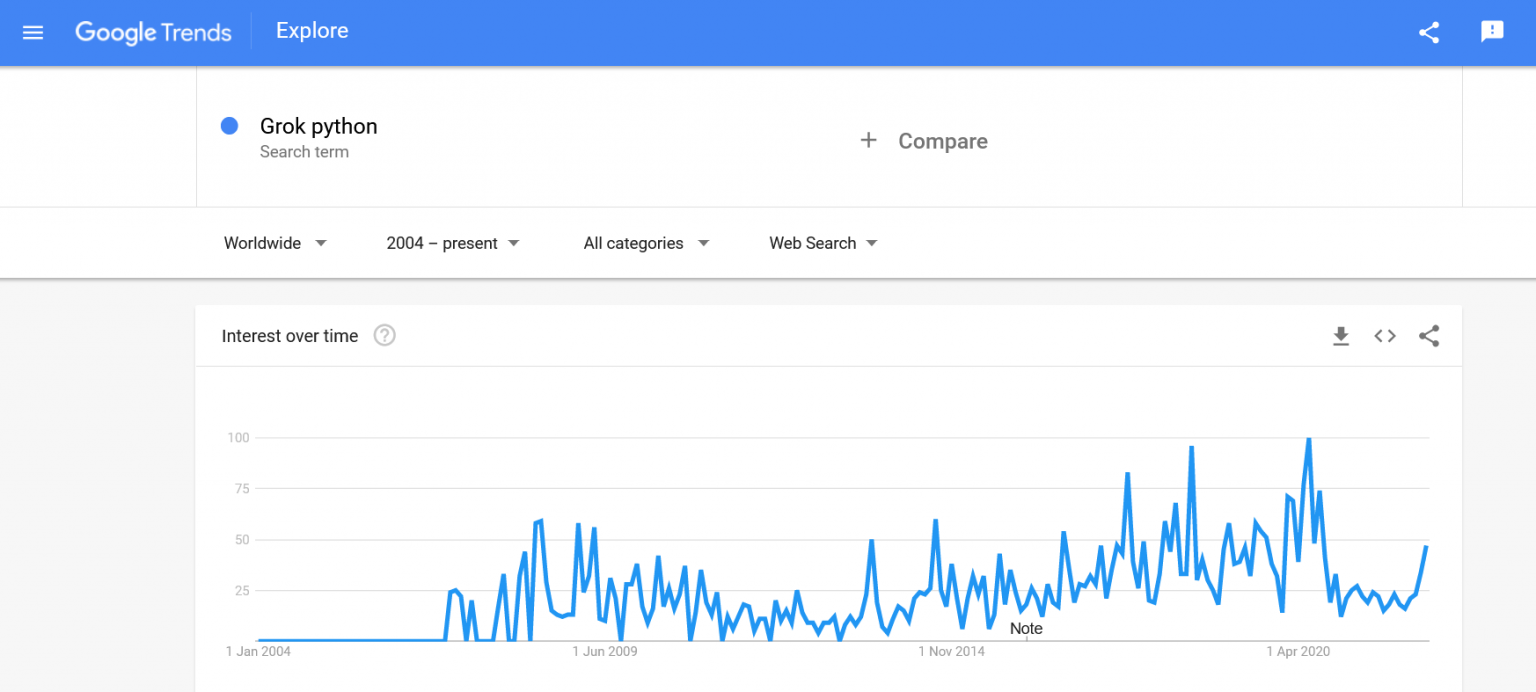Open the hamburger main menu
This screenshot has height=692, width=1536.
[x=33, y=32]
